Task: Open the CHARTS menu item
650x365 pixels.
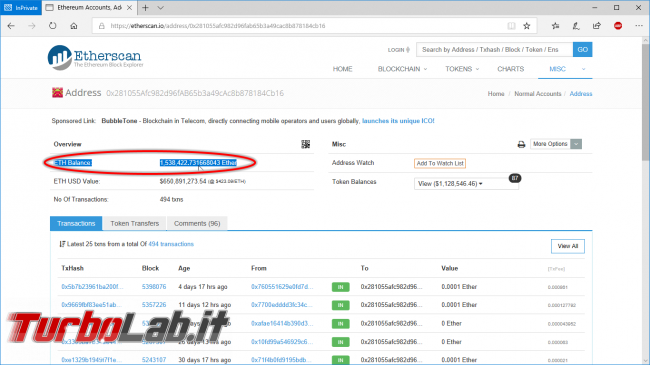Action: pos(510,69)
